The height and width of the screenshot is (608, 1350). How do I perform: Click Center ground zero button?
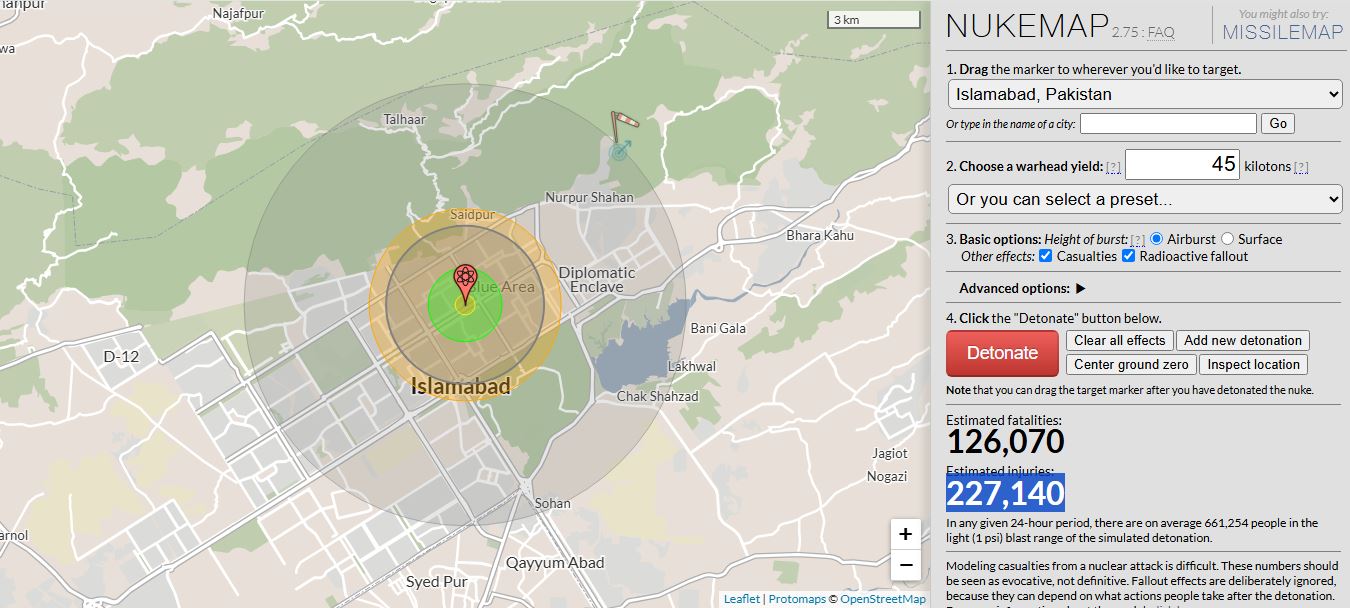1131,365
